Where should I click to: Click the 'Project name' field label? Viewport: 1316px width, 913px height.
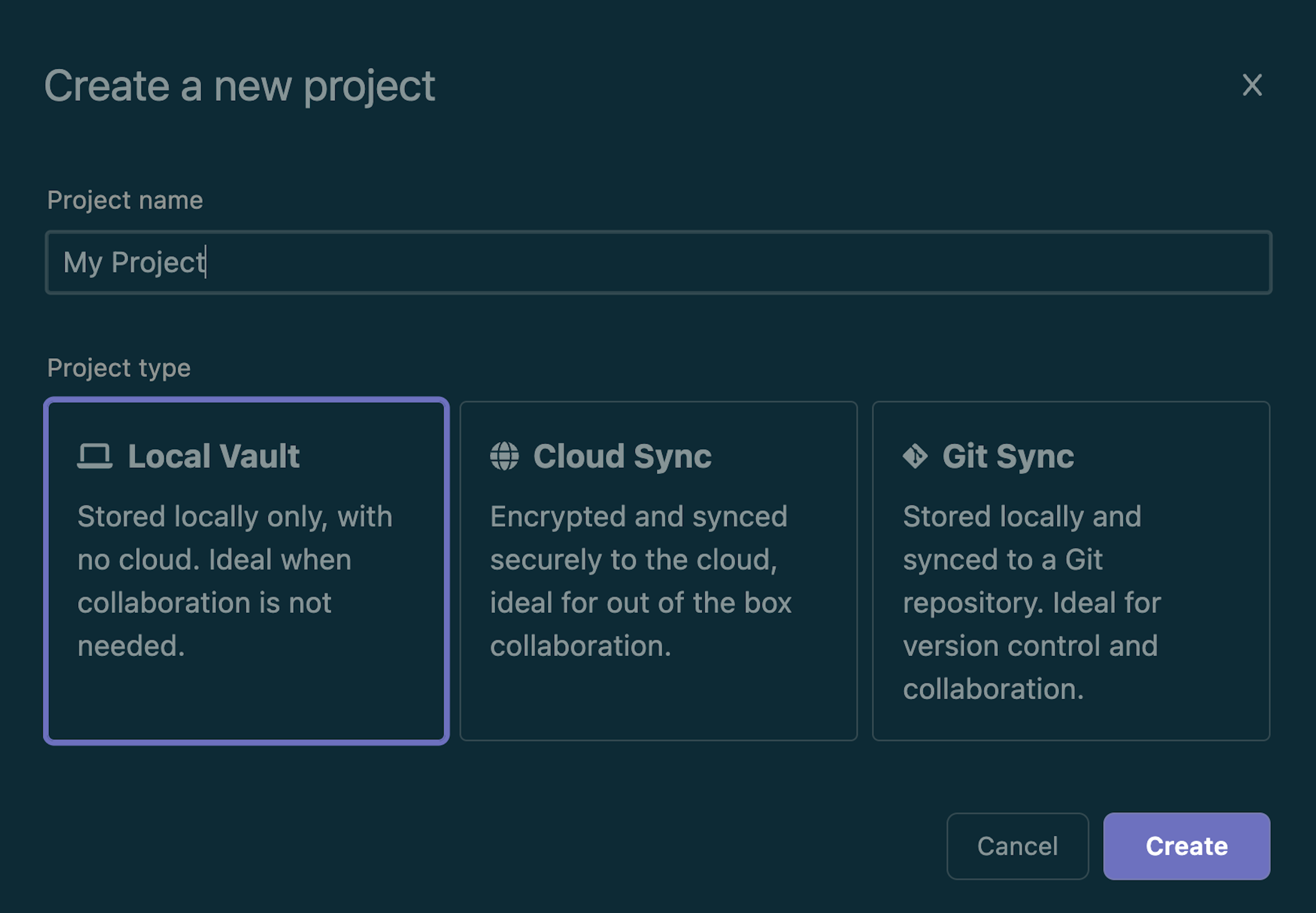point(125,200)
